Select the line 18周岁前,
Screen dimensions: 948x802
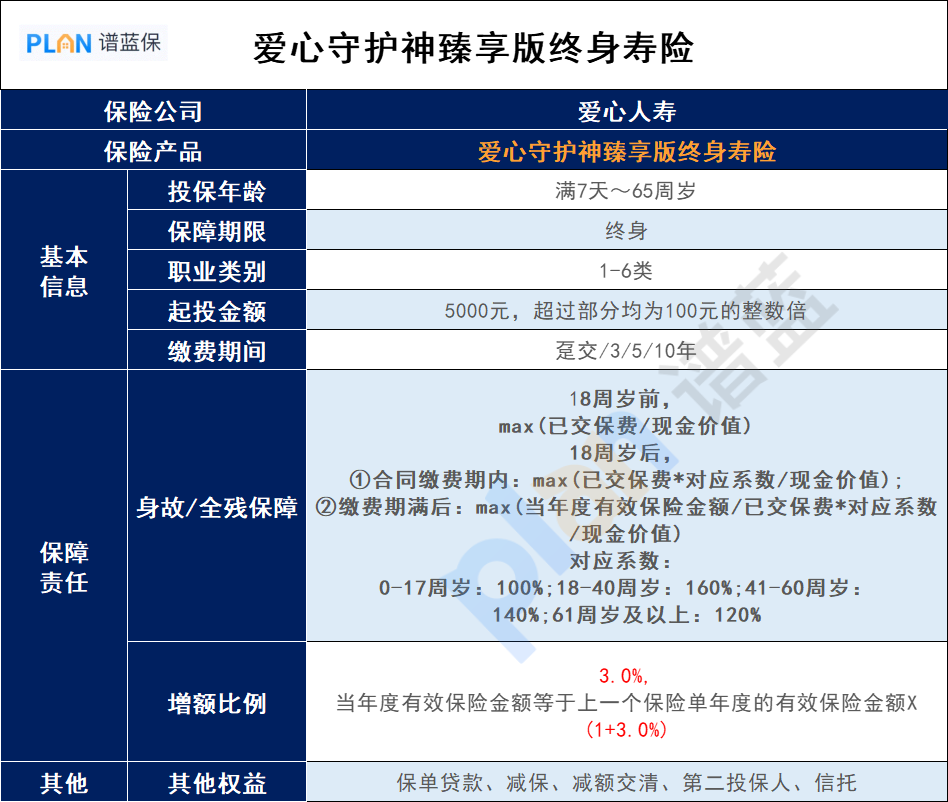pos(620,399)
